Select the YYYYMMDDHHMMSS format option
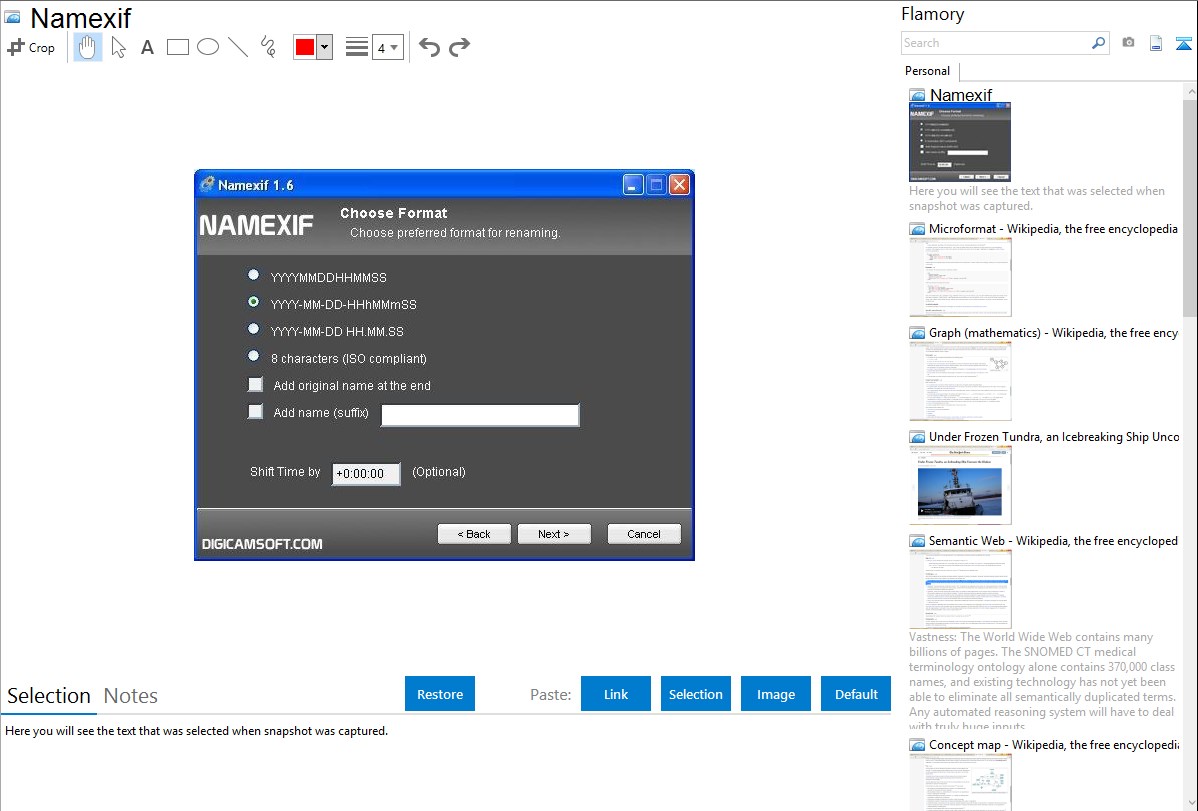1198x811 pixels. 254,275
